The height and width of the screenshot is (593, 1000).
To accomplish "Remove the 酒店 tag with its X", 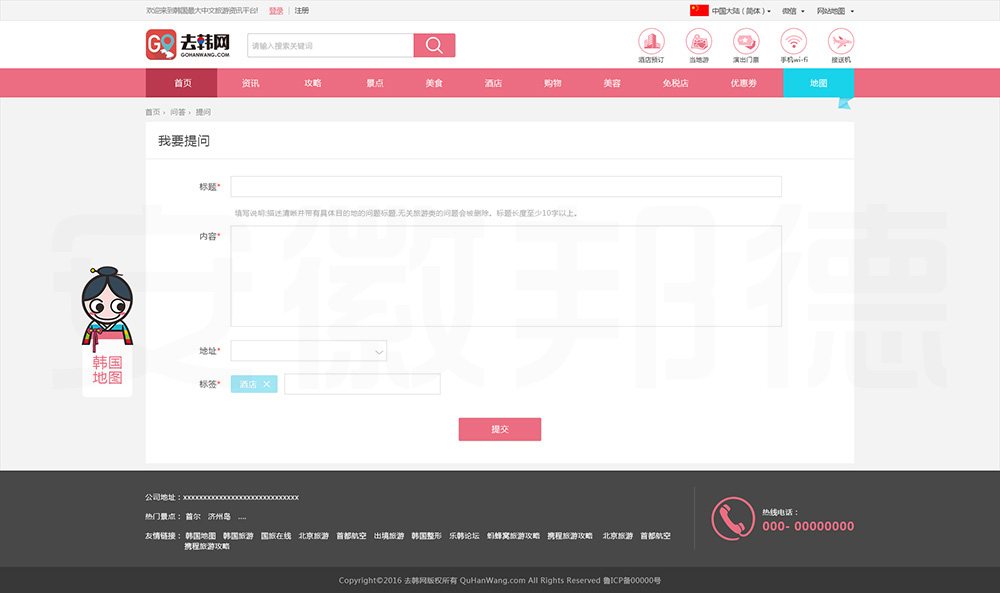I will [x=266, y=384].
